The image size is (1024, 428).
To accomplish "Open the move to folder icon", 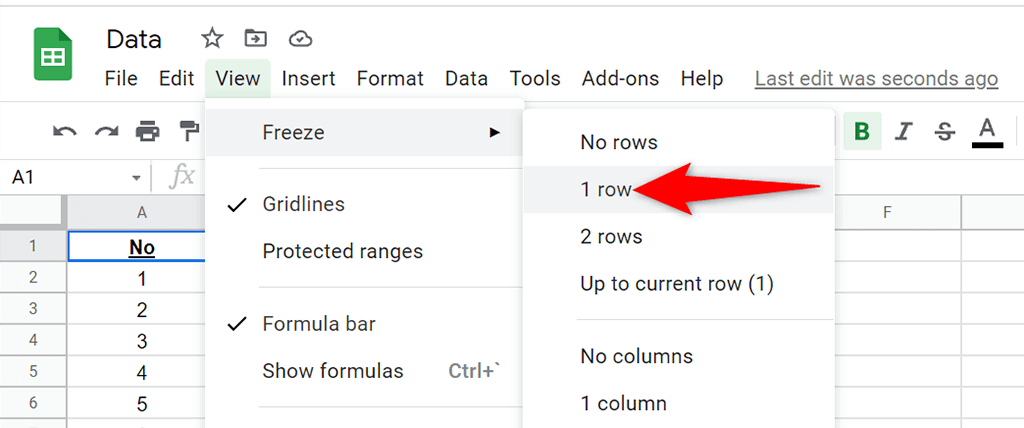I will pos(255,39).
